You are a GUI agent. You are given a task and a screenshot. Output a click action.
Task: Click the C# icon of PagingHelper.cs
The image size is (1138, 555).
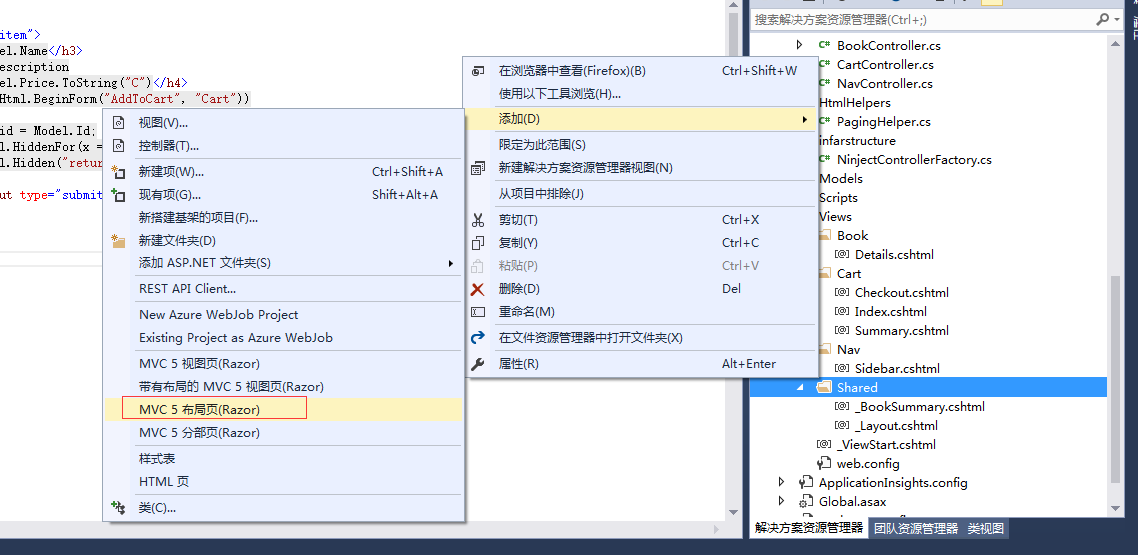point(824,121)
